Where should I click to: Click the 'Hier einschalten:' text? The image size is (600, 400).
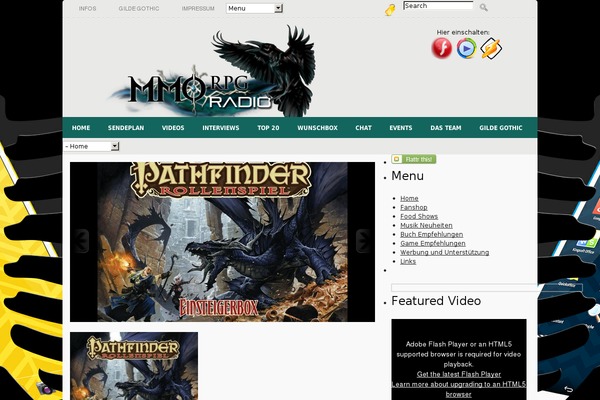[x=463, y=33]
